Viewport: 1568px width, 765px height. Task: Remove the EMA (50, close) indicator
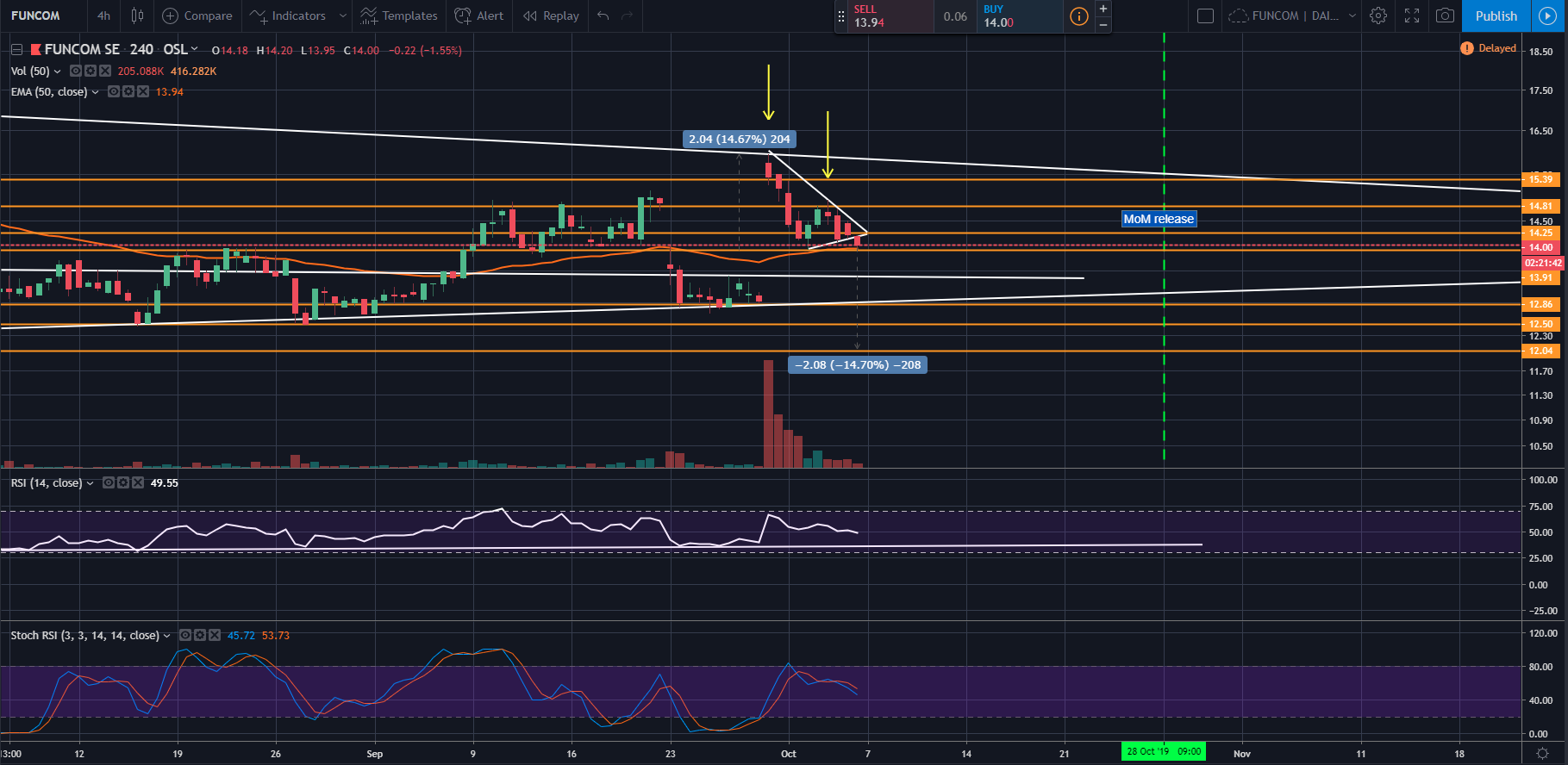(143, 91)
